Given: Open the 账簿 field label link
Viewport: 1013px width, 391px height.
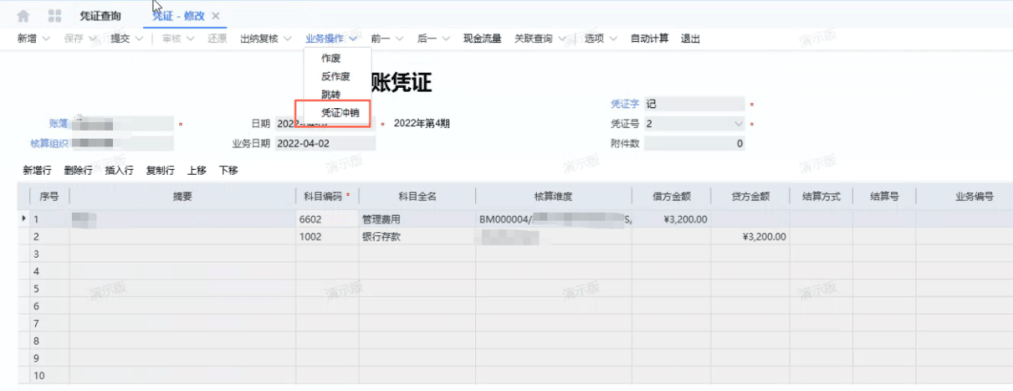Looking at the screenshot, I should point(58,123).
